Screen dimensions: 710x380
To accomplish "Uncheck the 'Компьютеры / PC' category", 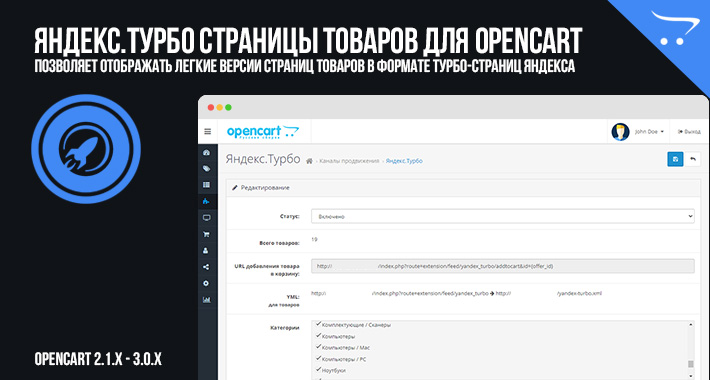I will (318, 358).
